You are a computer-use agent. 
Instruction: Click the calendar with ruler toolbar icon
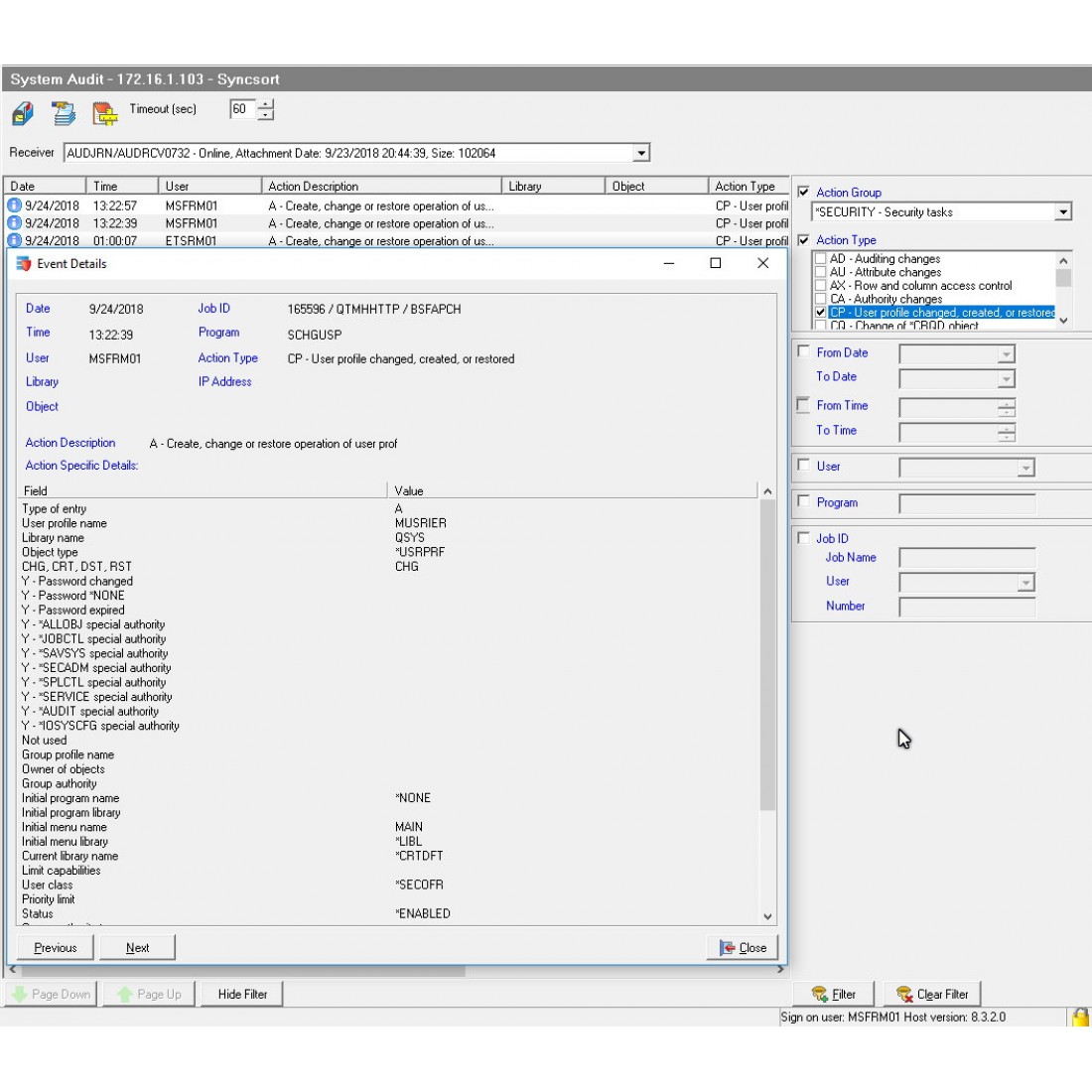click(x=104, y=114)
